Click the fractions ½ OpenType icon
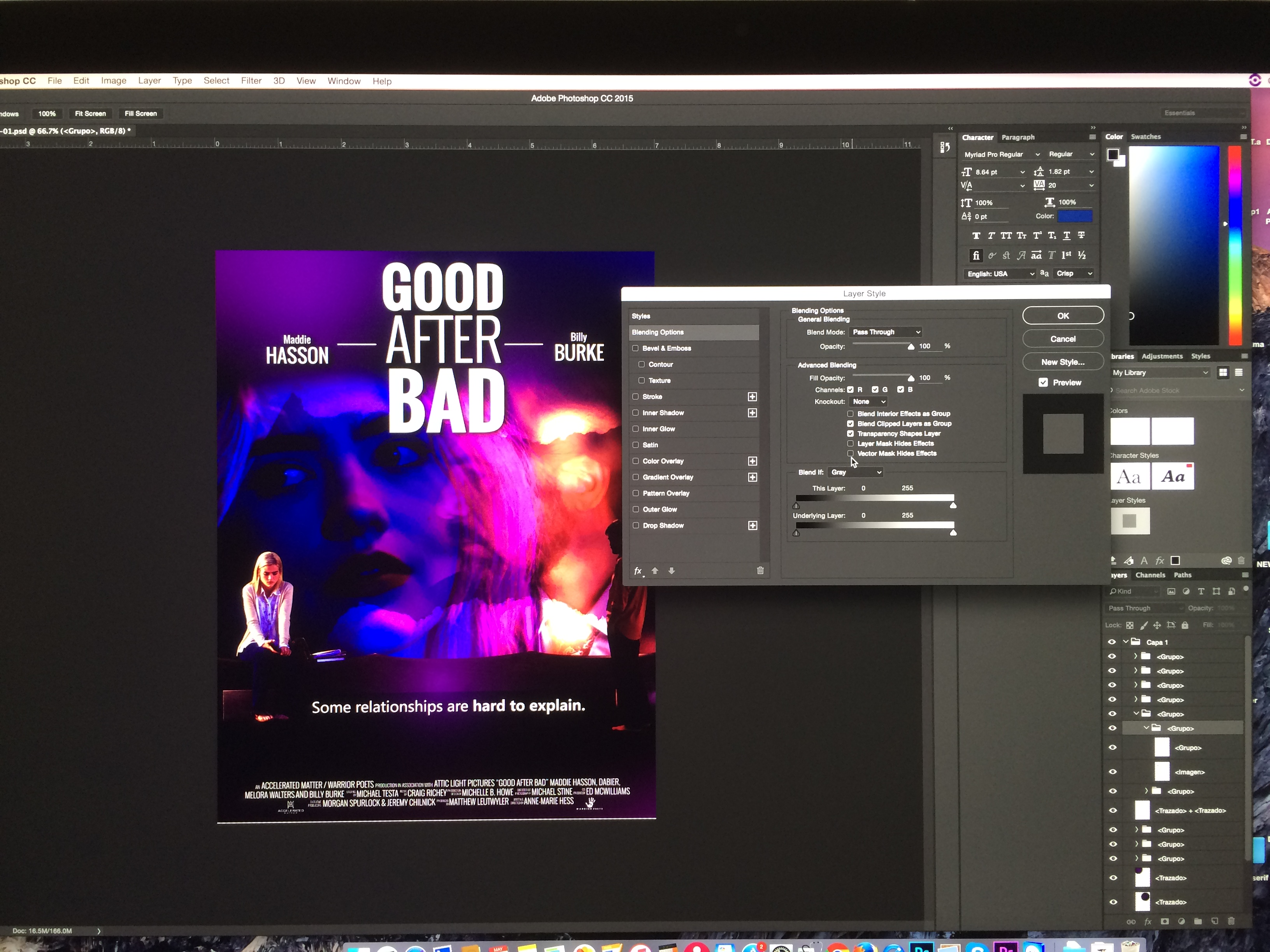 [1082, 255]
